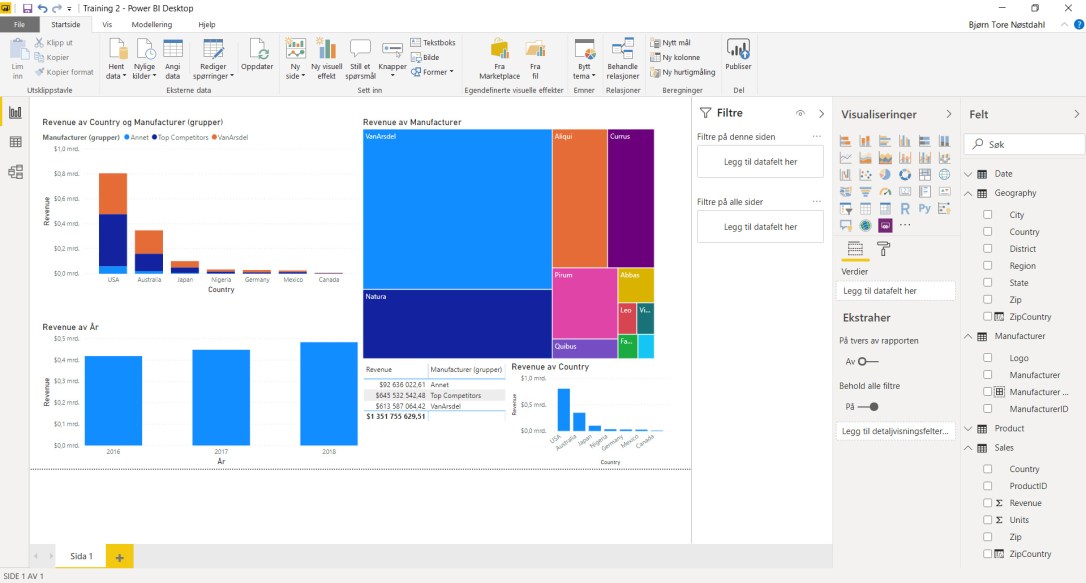Open Rediger spørringer dropdown
Screen dimensions: 1086x583
pyautogui.click(x=213, y=60)
